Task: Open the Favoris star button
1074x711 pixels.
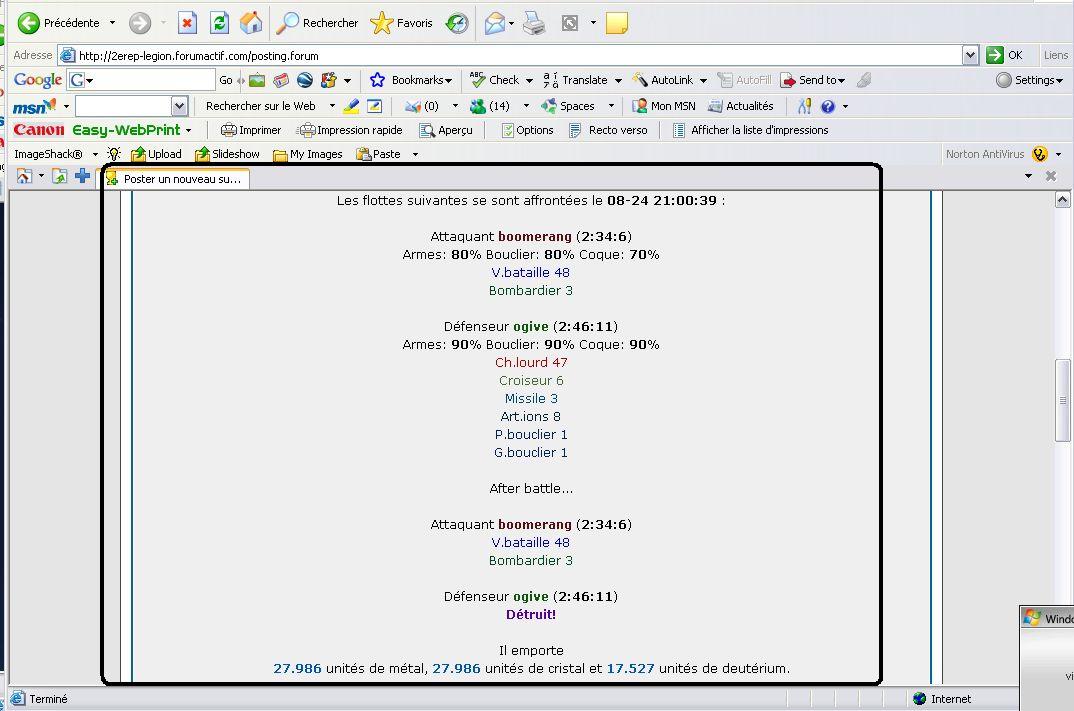Action: click(402, 23)
